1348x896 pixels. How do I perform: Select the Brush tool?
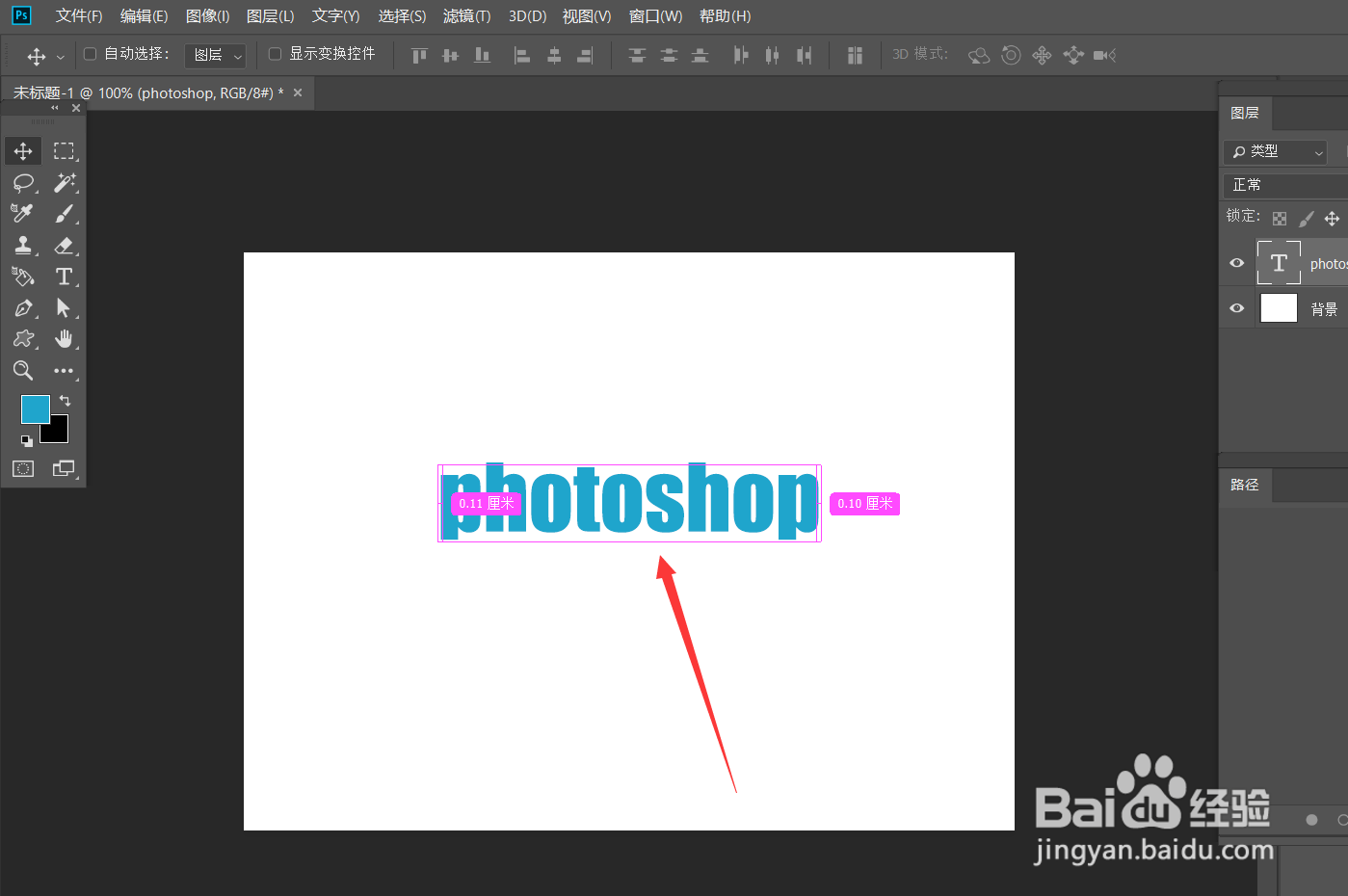pos(64,214)
